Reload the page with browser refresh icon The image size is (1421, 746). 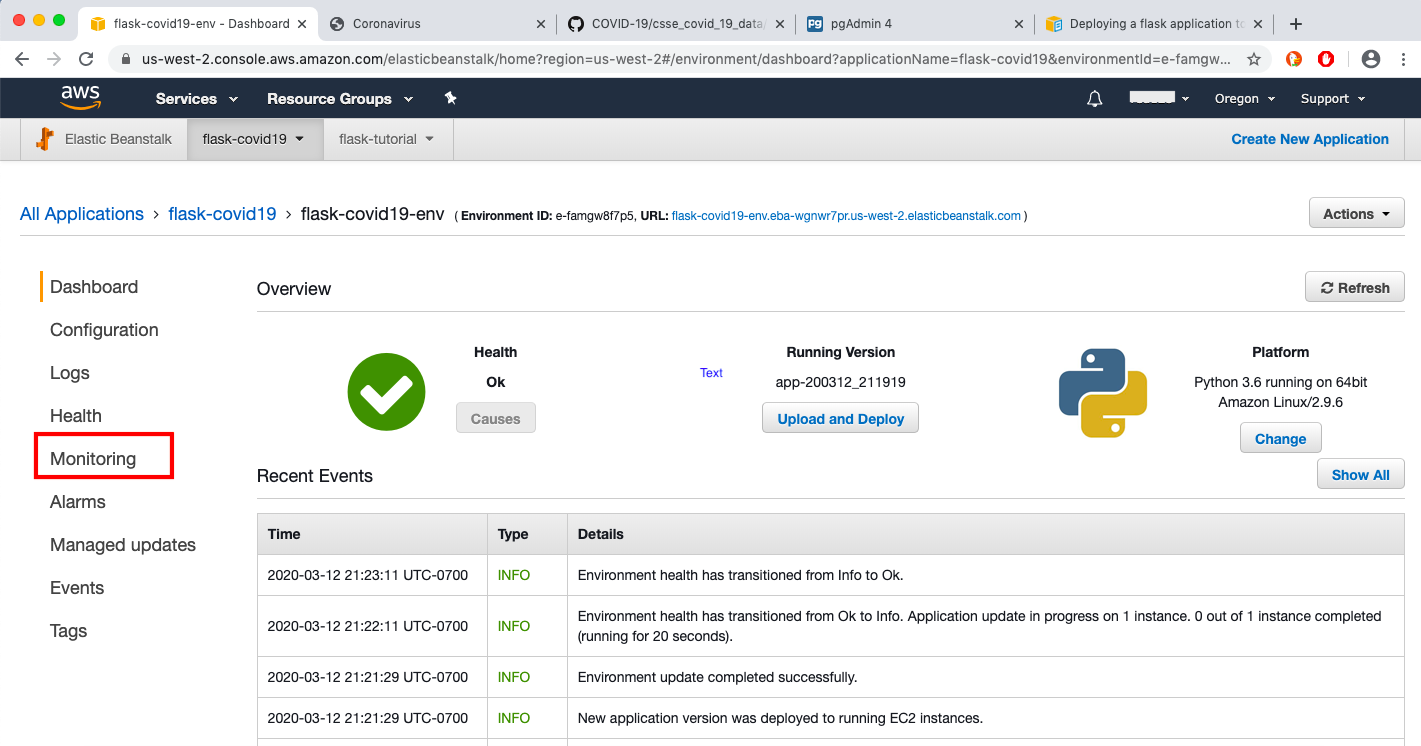point(86,59)
